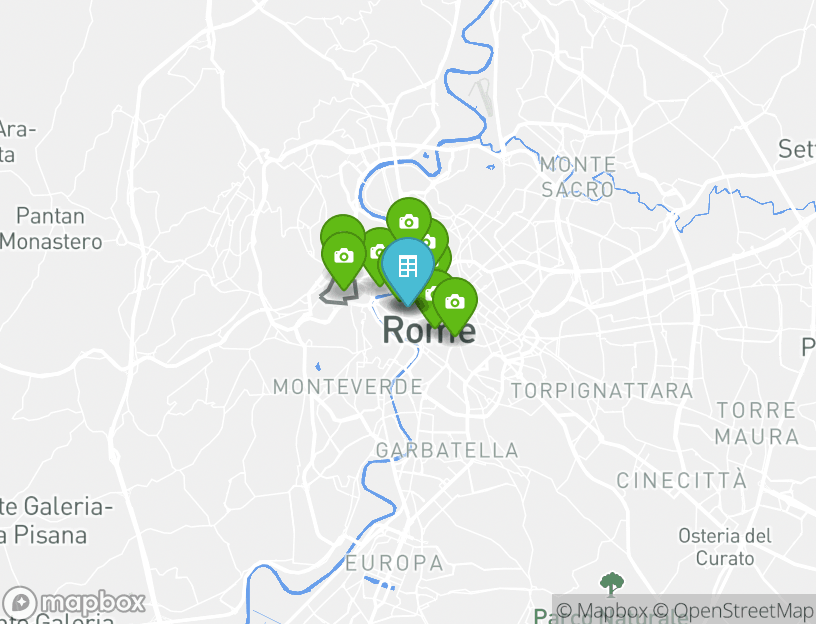Click the Mapbox logo
Viewport: 816px width, 624px height.
[x=73, y=603]
